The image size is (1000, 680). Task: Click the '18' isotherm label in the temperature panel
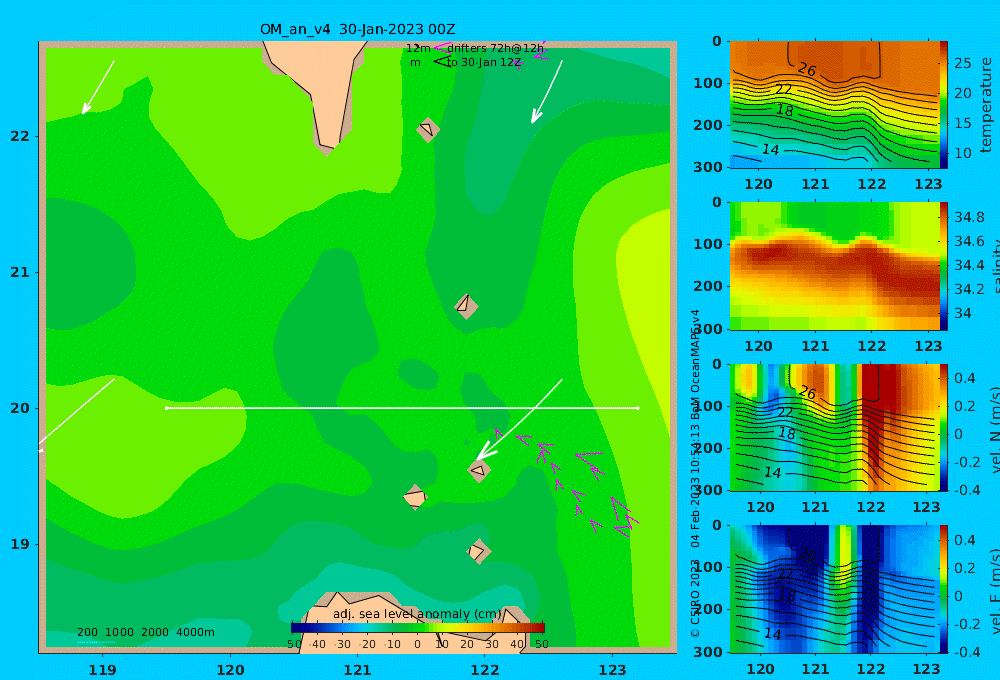click(784, 110)
